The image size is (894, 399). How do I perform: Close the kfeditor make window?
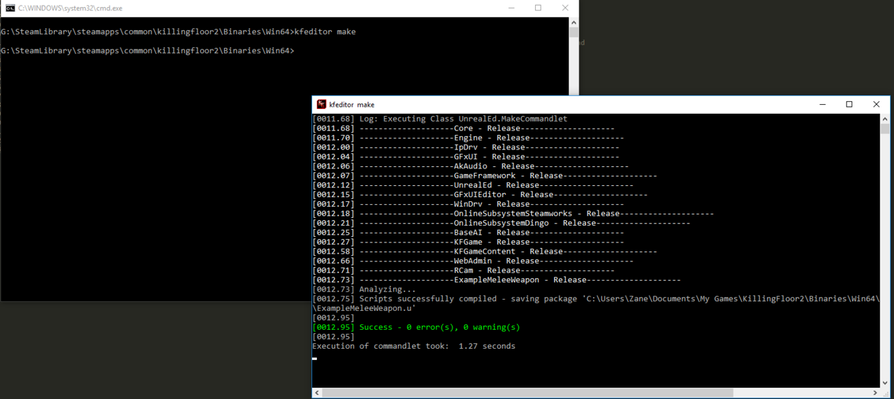[876, 104]
